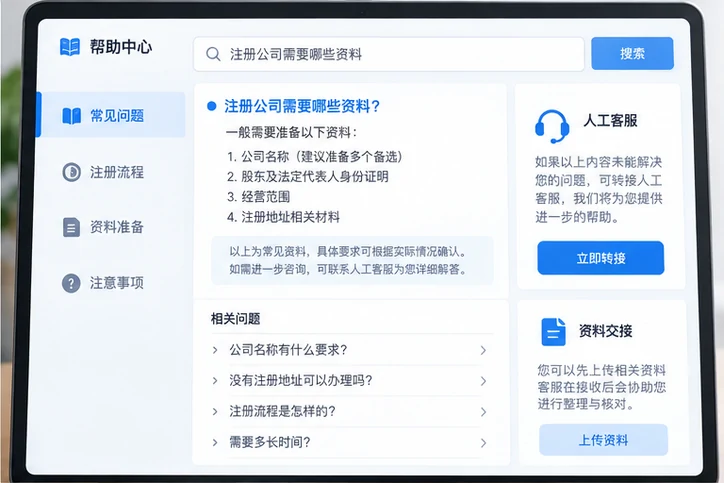The image size is (724, 483).
Task: Click the 上传资料 button
Action: pyautogui.click(x=603, y=440)
